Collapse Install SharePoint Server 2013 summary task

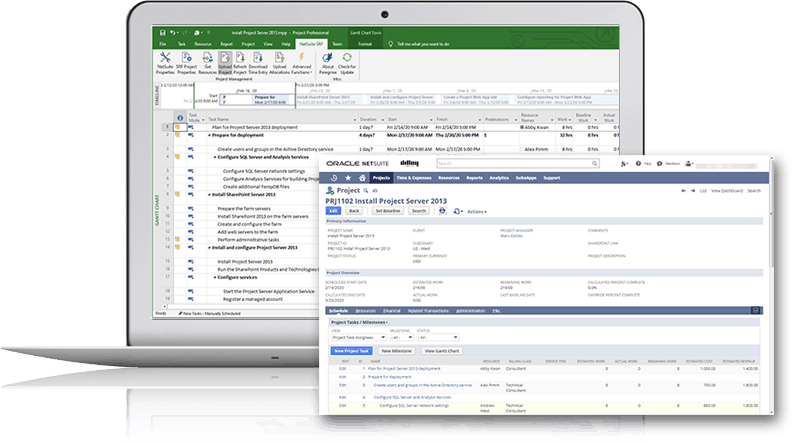[x=209, y=194]
